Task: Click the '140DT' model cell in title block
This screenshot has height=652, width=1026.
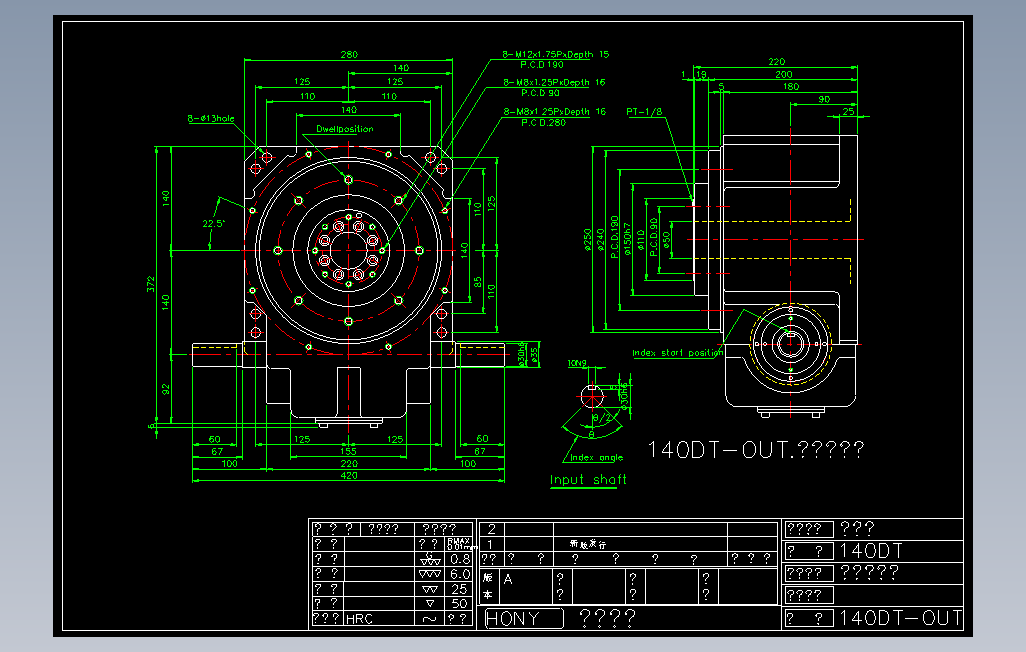Action: point(872,551)
